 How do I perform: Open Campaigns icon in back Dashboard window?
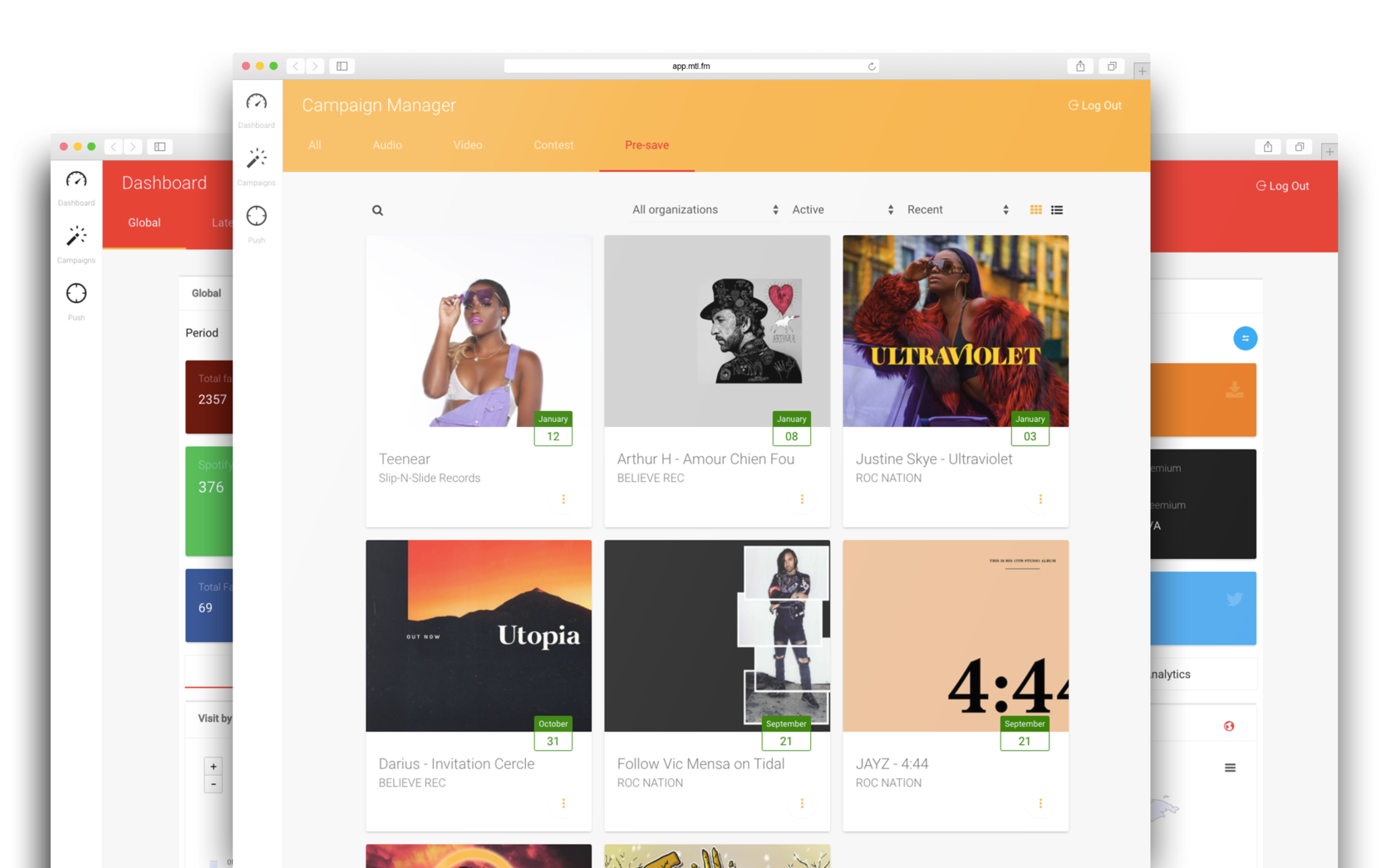point(76,236)
